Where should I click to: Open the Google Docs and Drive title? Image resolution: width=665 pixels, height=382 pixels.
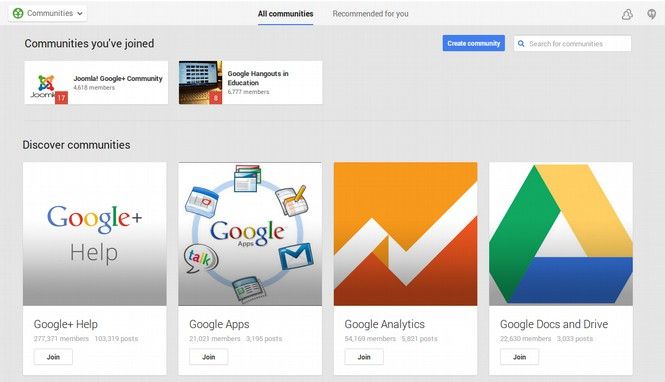coord(554,324)
